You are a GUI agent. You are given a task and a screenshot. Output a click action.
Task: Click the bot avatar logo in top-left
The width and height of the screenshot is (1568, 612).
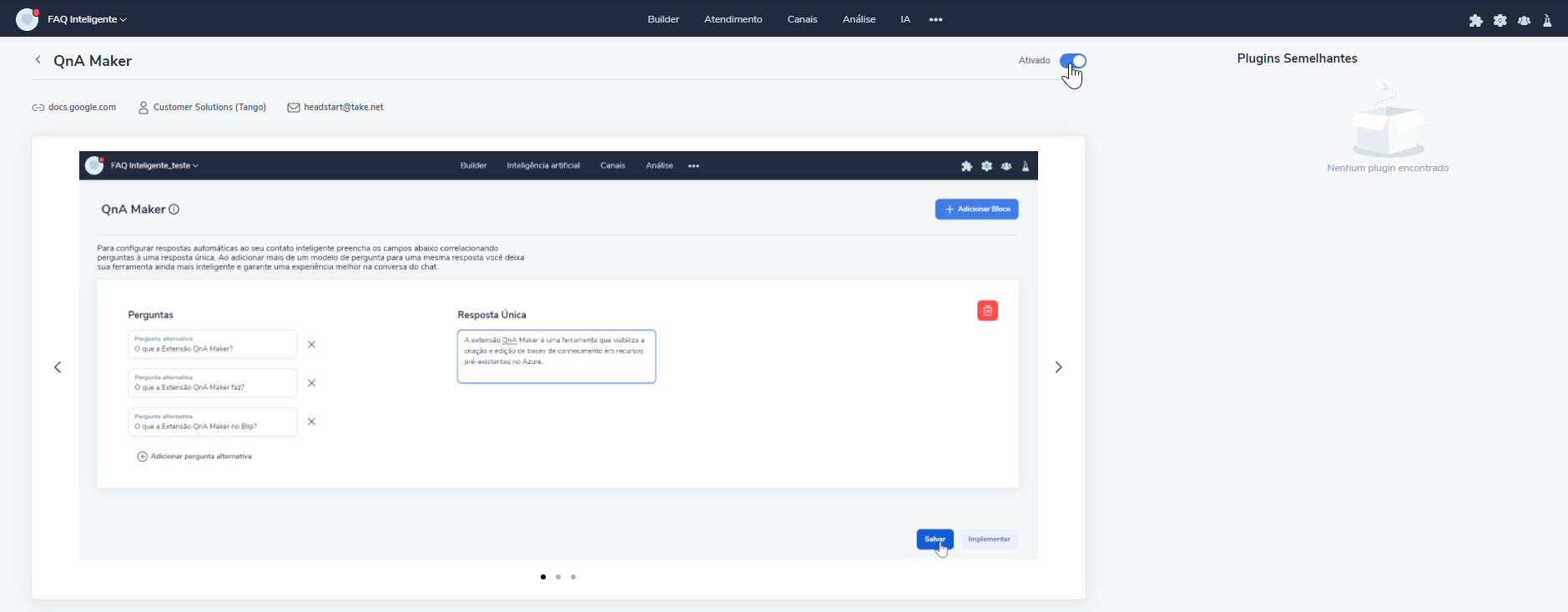[x=27, y=19]
